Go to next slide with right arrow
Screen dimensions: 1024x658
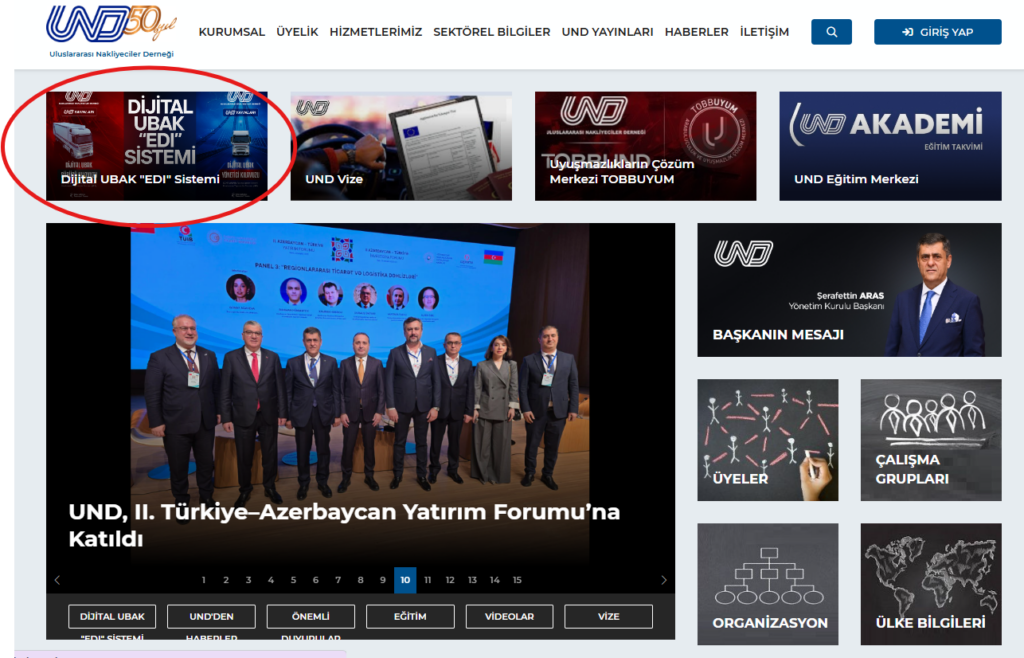(664, 580)
